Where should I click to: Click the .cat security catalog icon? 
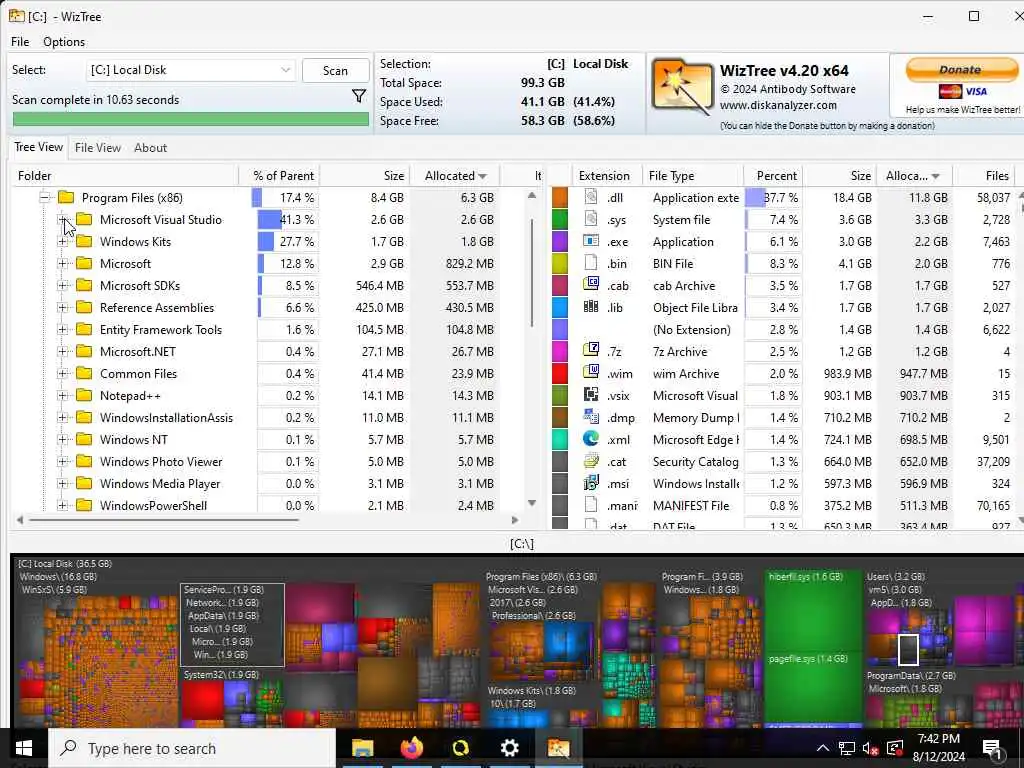(x=591, y=461)
